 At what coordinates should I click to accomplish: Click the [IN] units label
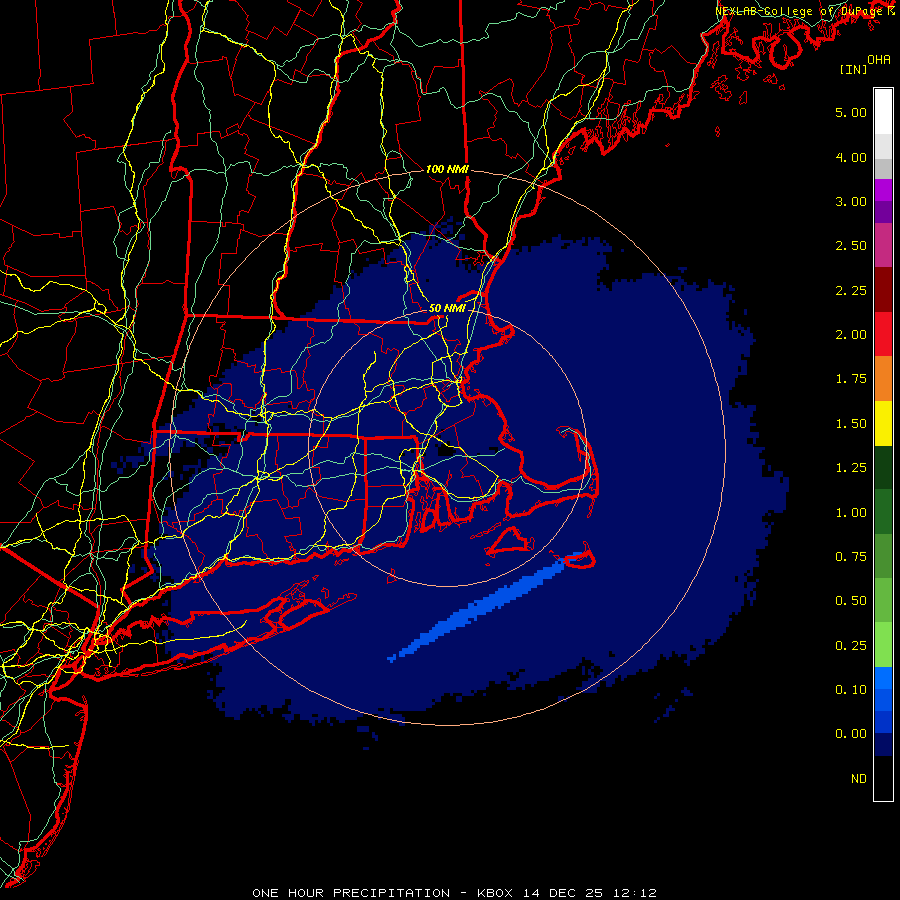(x=854, y=70)
